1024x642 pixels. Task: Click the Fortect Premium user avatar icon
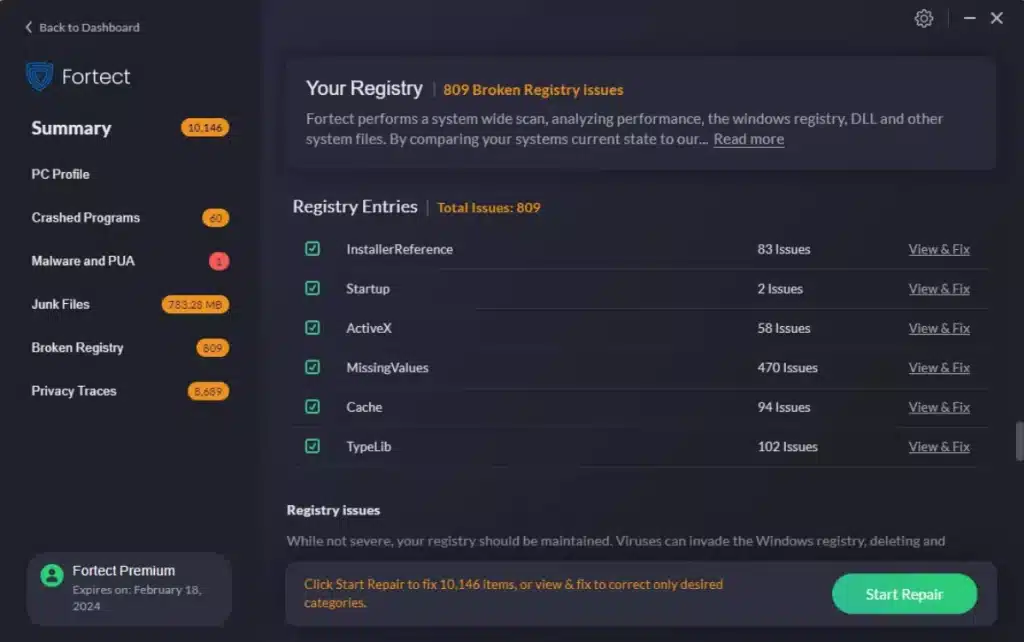(x=52, y=575)
